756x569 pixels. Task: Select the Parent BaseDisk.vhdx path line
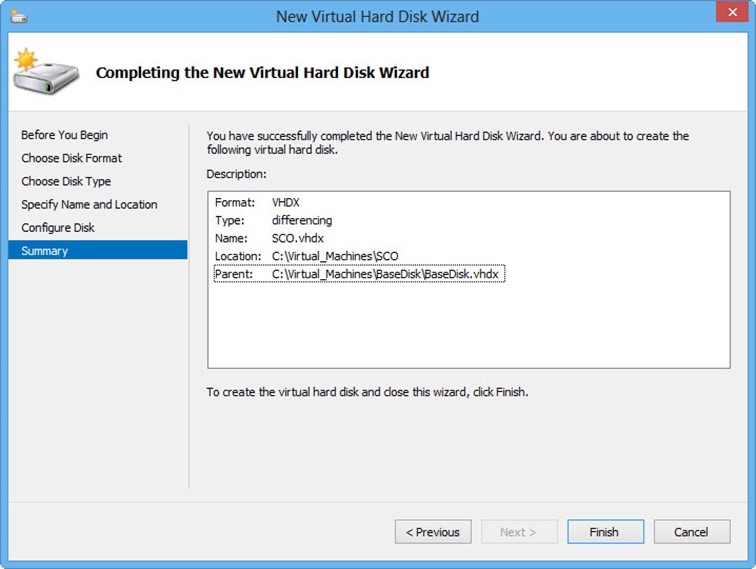click(357, 274)
